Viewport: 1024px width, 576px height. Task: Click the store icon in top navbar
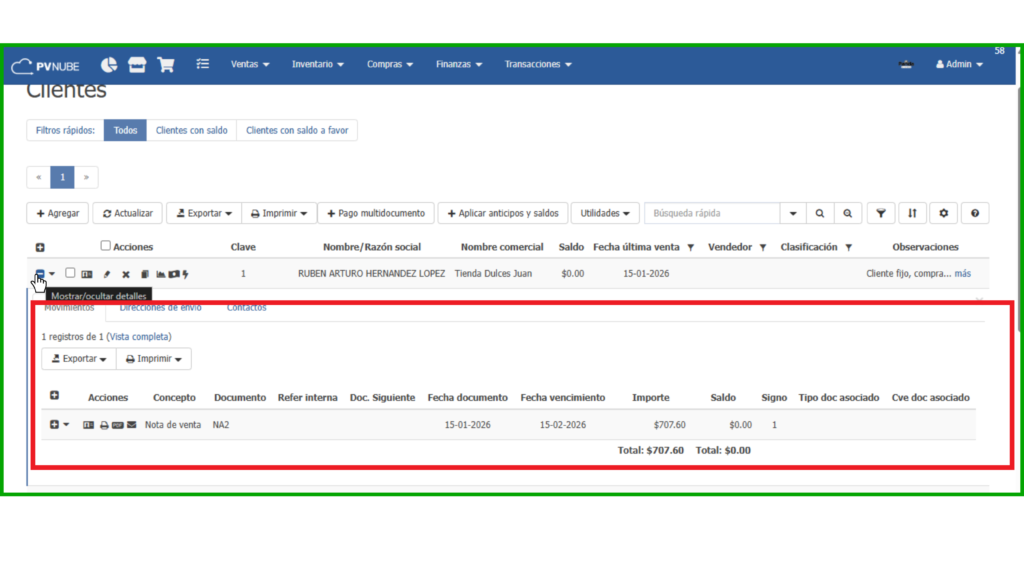coord(137,64)
